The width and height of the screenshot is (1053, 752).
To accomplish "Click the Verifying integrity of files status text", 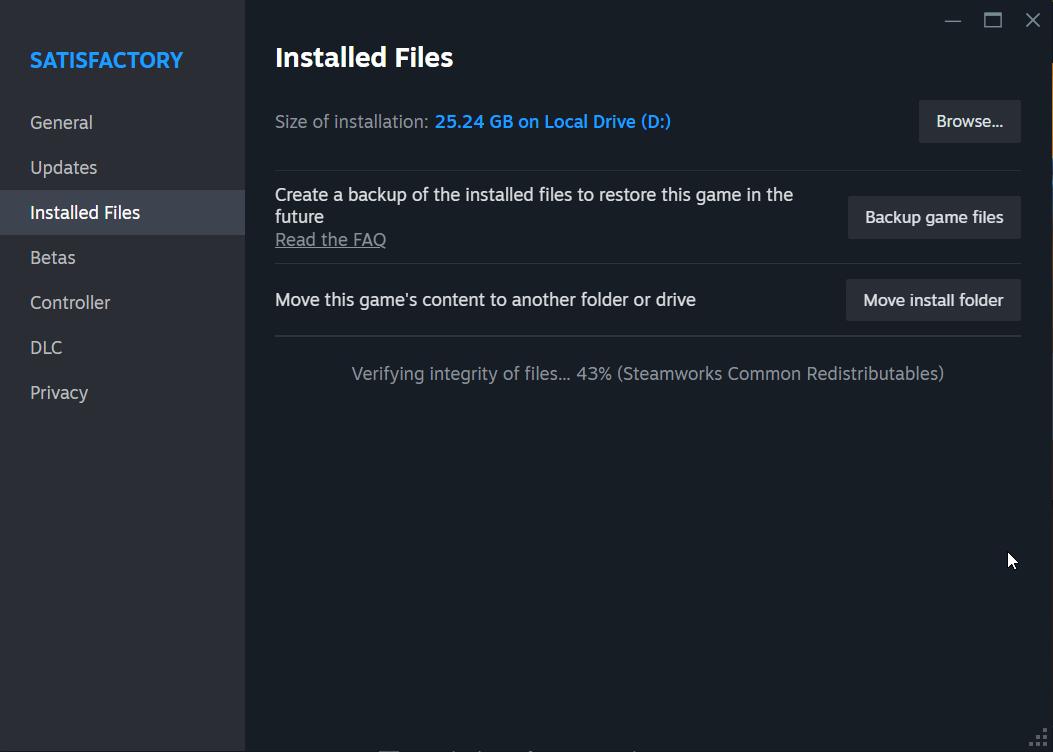I will pos(647,373).
